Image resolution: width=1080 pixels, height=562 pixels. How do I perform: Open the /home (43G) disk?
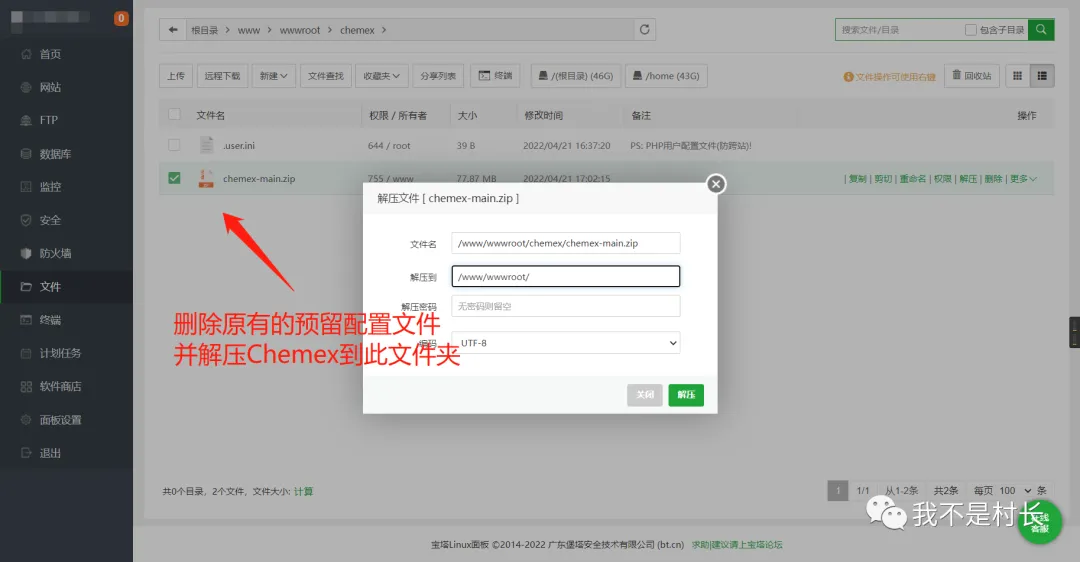coord(665,75)
